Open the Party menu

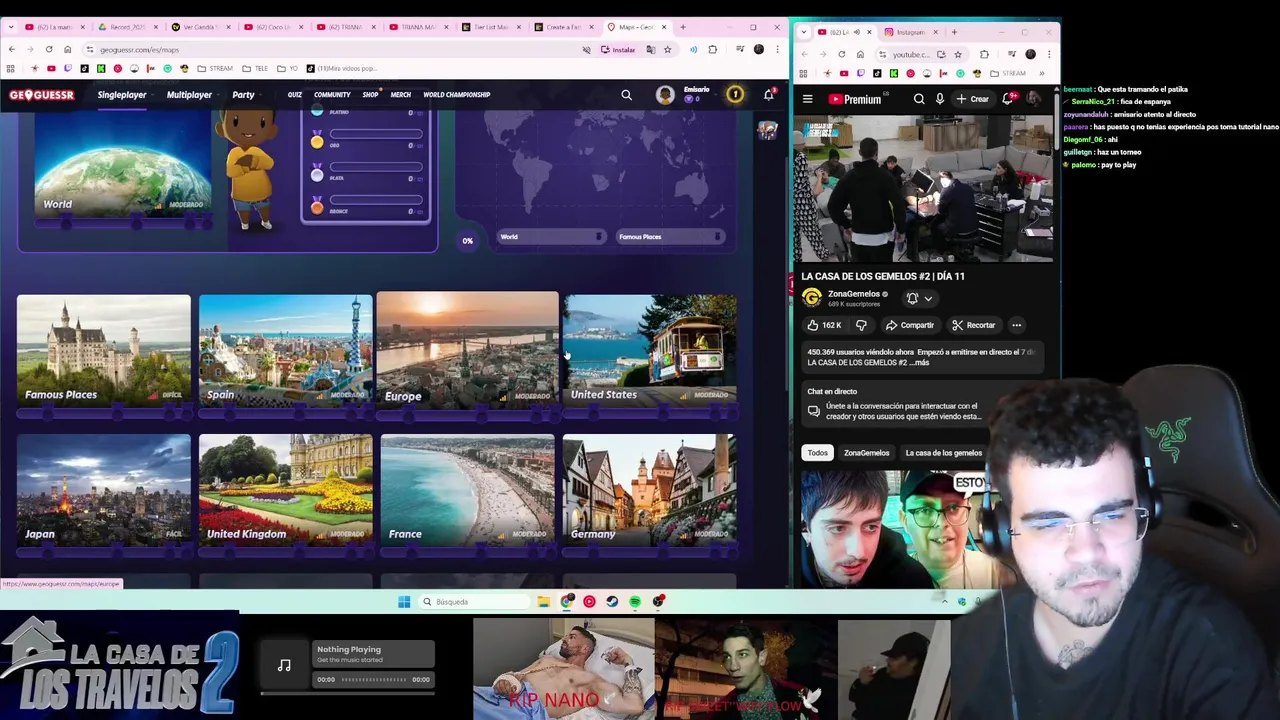[x=243, y=95]
